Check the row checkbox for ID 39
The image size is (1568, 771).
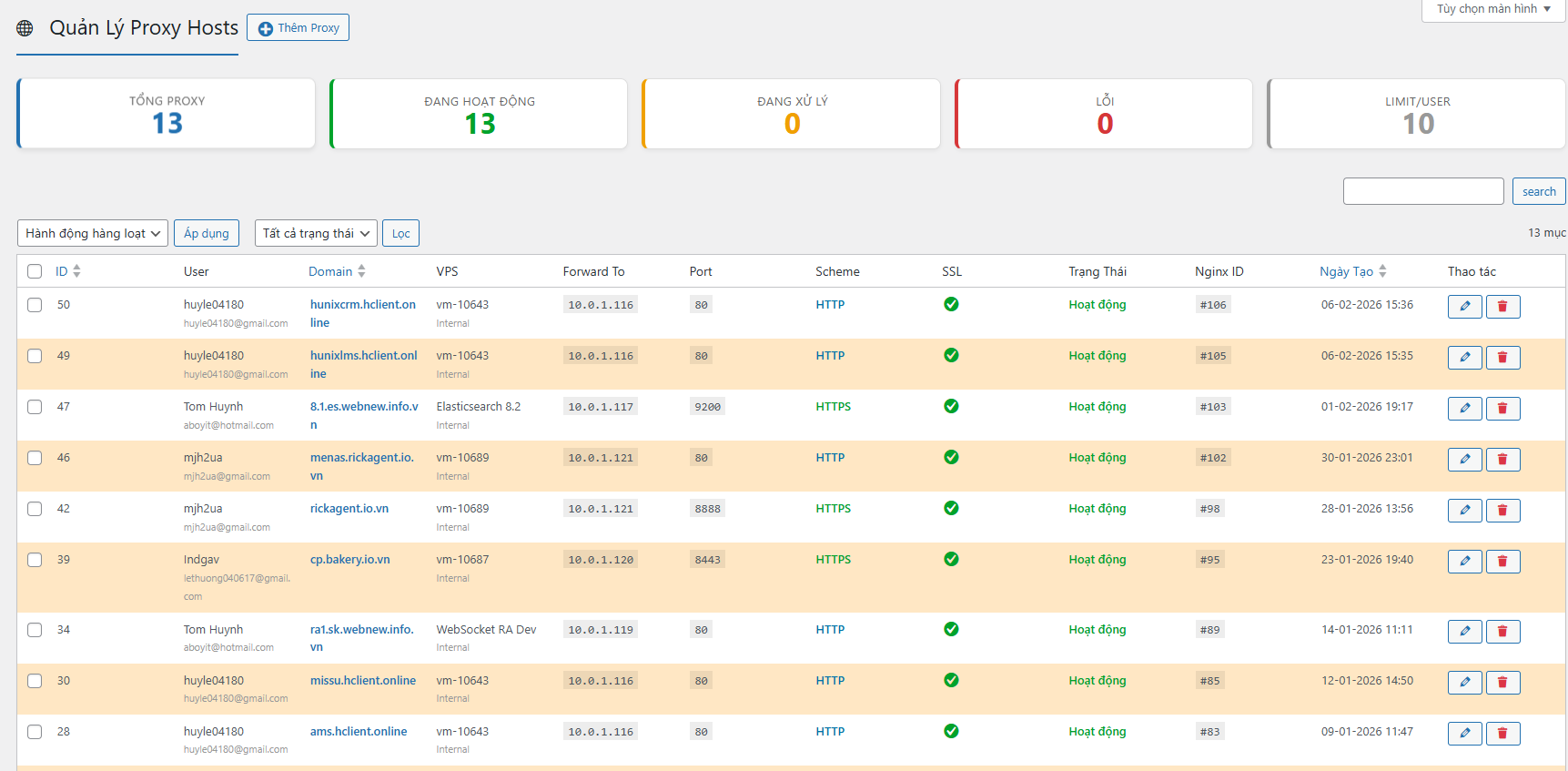pyautogui.click(x=35, y=560)
